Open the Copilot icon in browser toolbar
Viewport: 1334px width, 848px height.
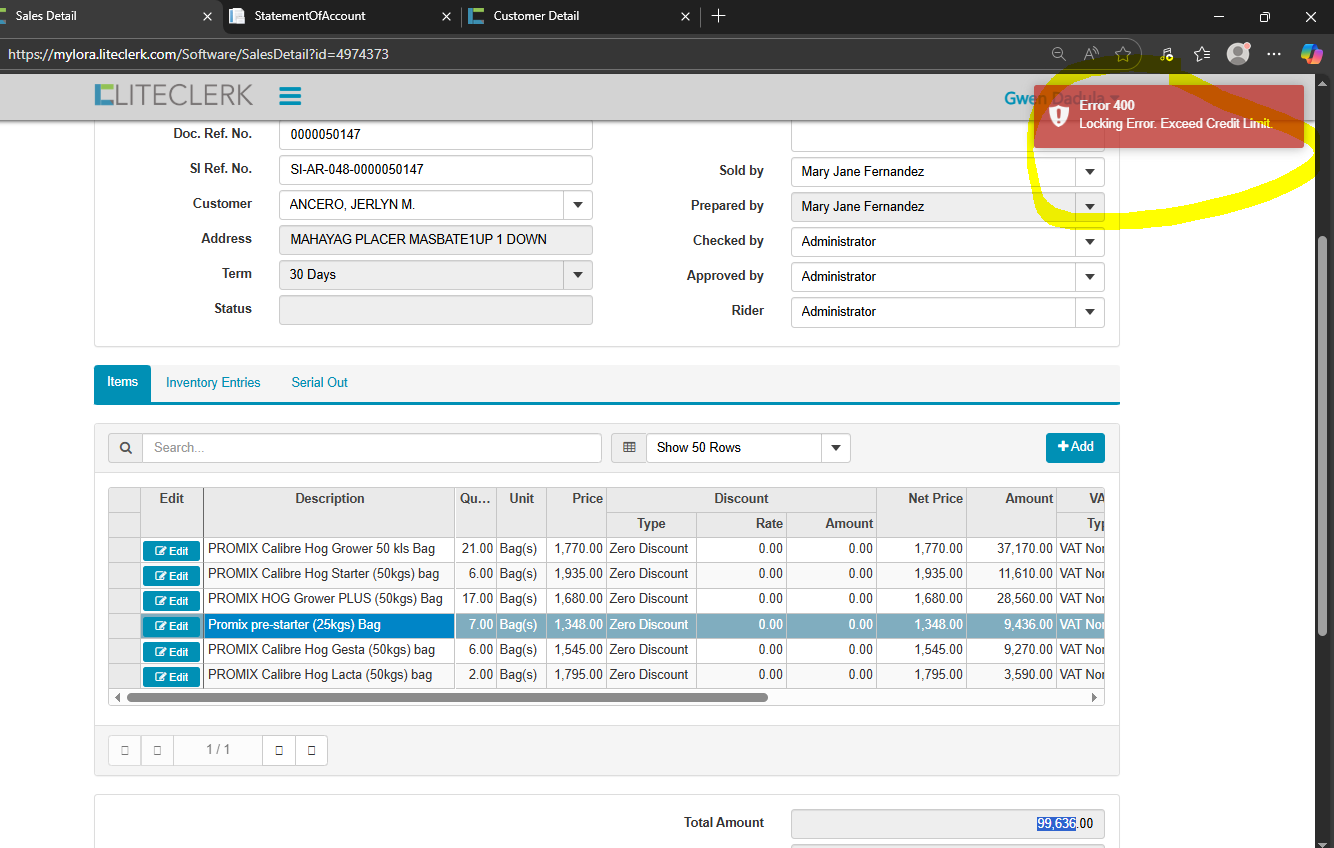[1311, 54]
